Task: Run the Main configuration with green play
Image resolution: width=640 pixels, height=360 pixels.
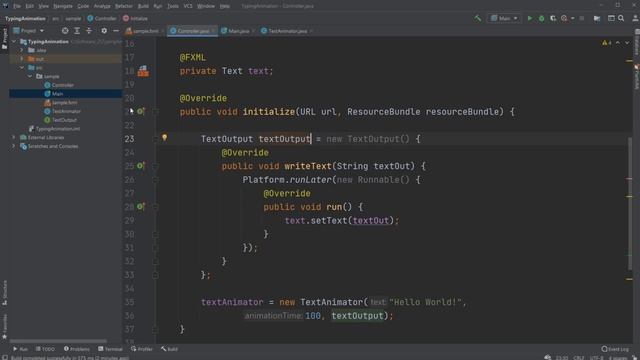Action: (530, 18)
